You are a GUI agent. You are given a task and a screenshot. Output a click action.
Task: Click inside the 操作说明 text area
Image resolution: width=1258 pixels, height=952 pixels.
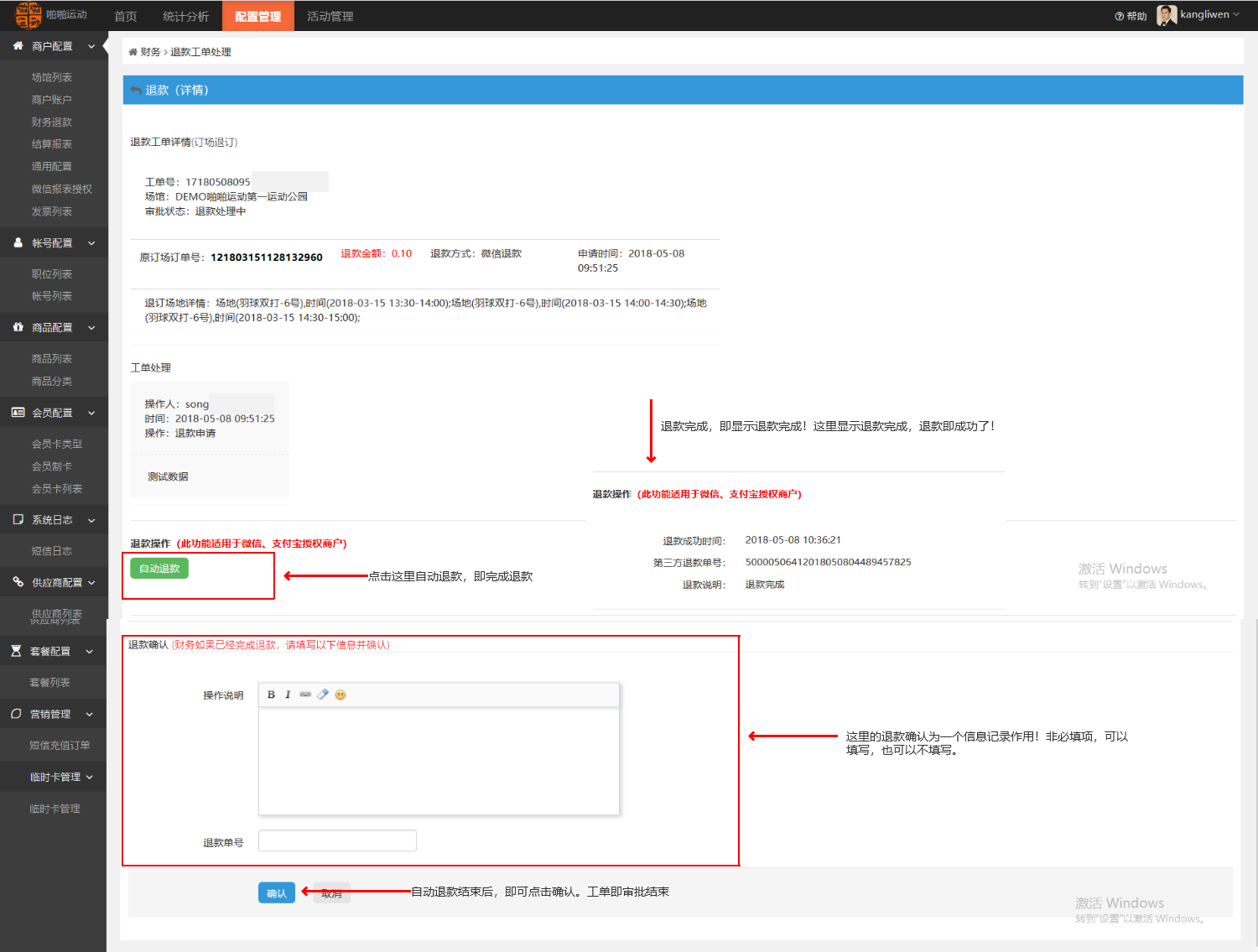[439, 761]
